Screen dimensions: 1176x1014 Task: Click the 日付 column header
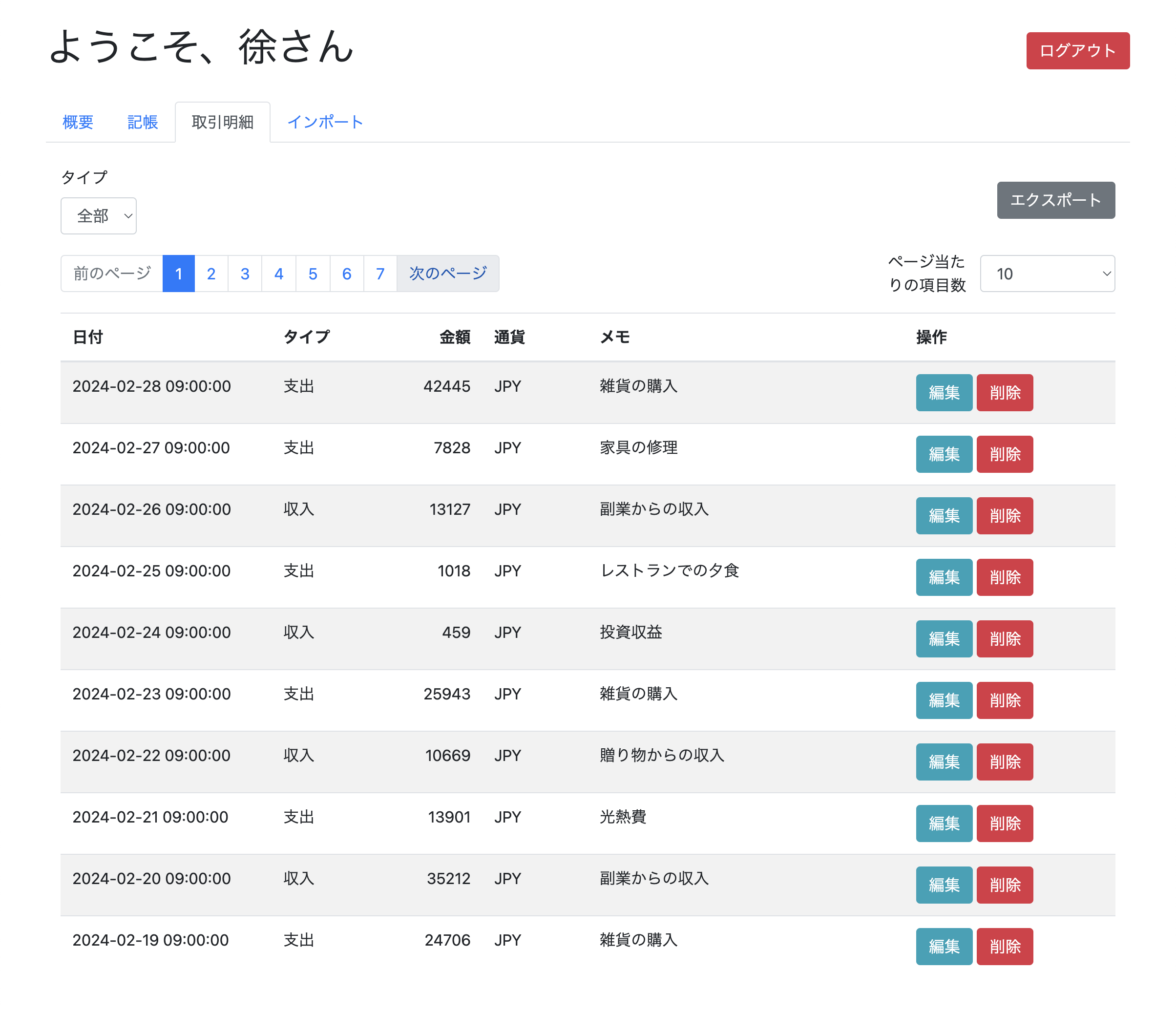[x=88, y=337]
